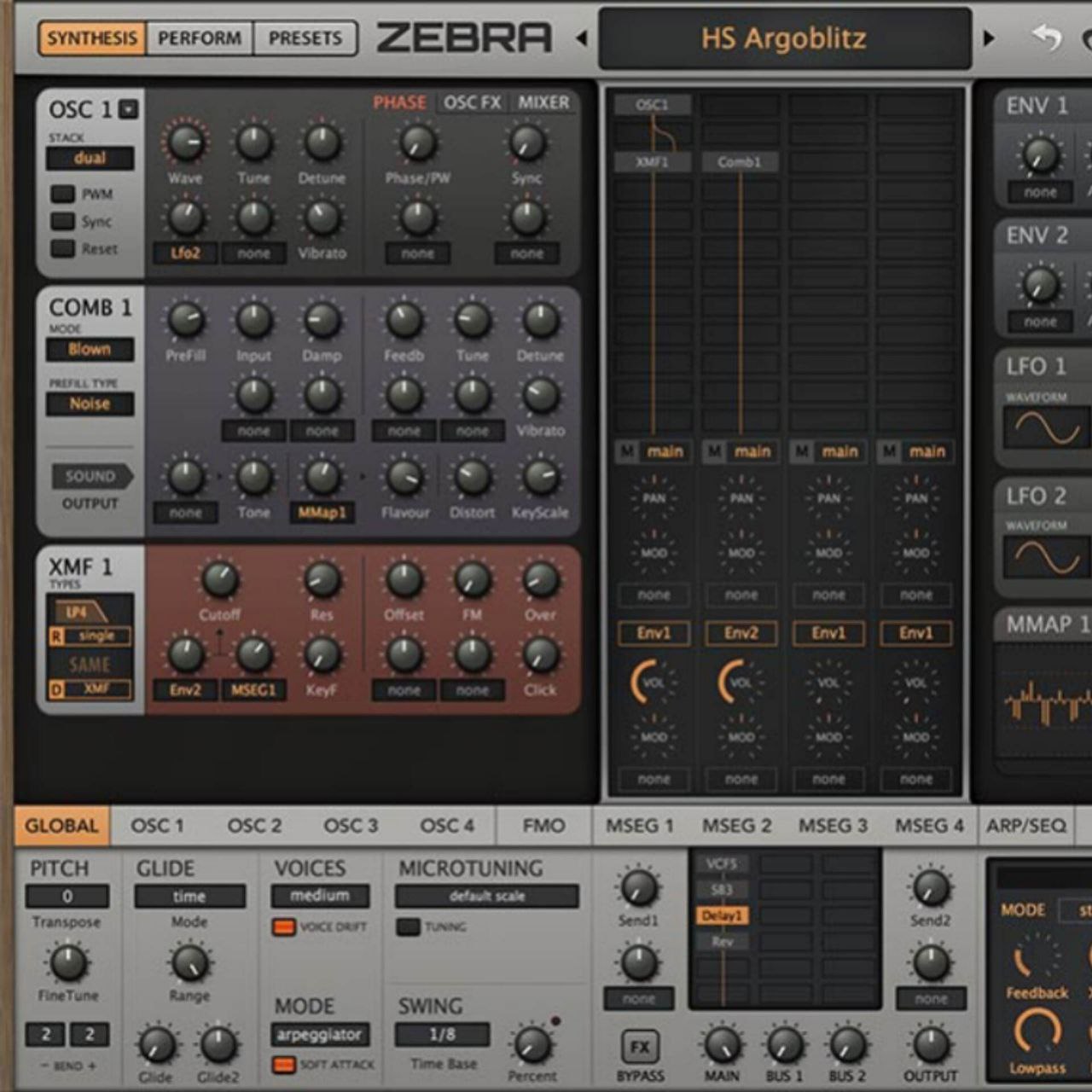This screenshot has height=1092, width=1092.
Task: Toggle the PWM switch in OSC 1
Action: tap(63, 194)
